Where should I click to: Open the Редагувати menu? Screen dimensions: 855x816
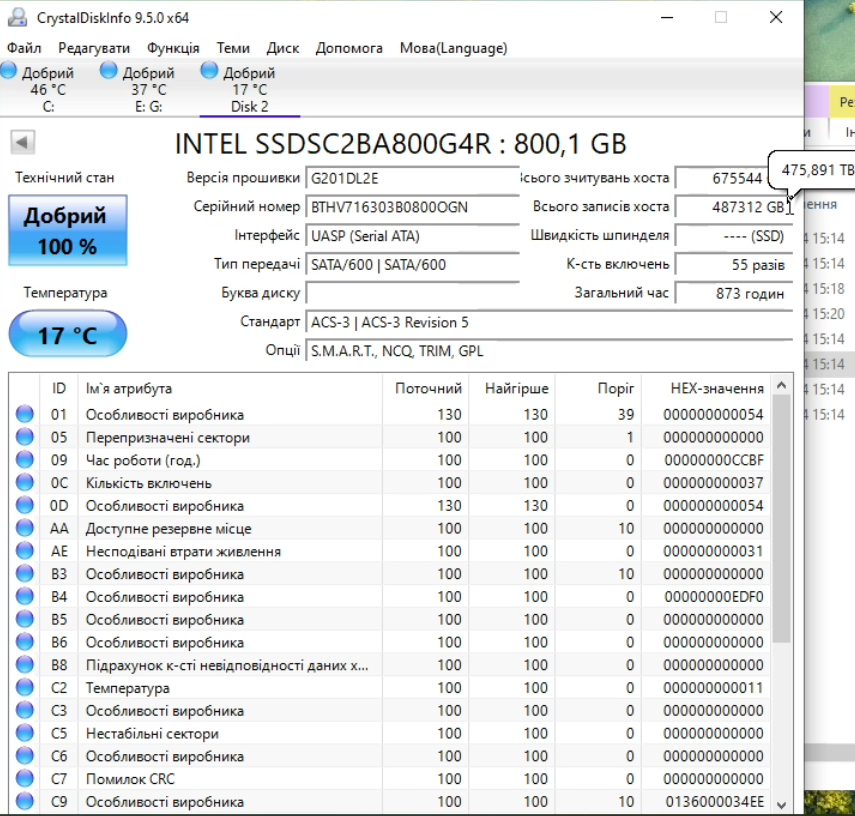click(94, 48)
